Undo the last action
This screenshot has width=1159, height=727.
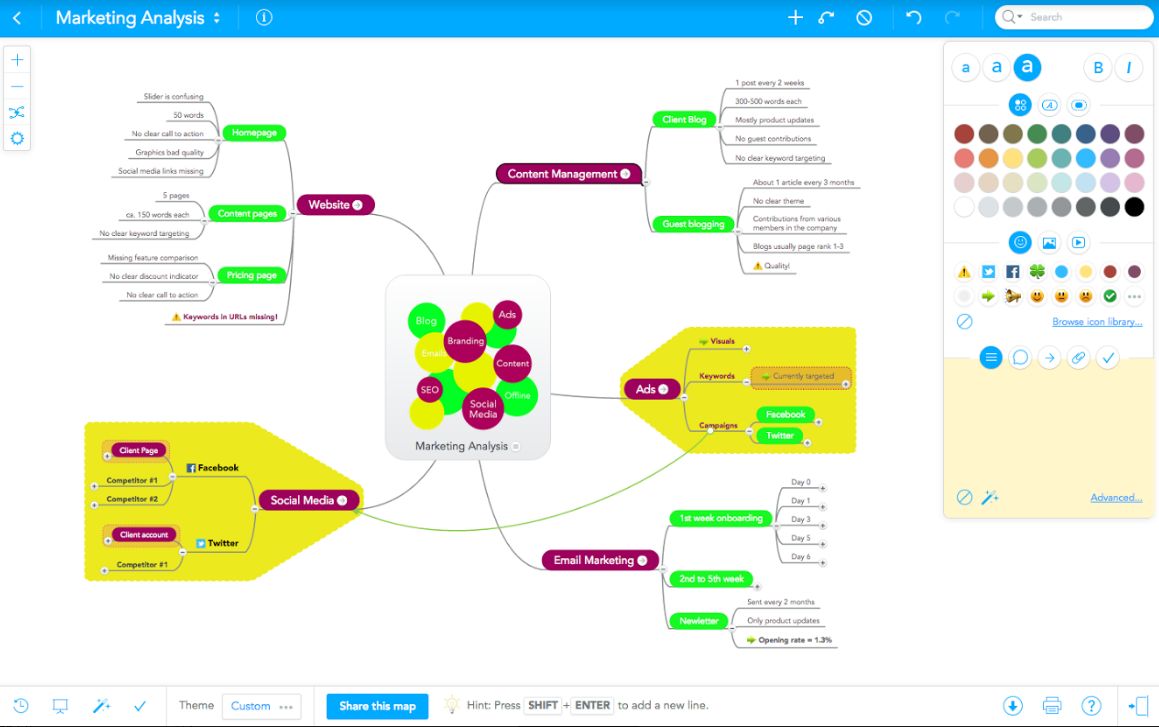tap(914, 17)
